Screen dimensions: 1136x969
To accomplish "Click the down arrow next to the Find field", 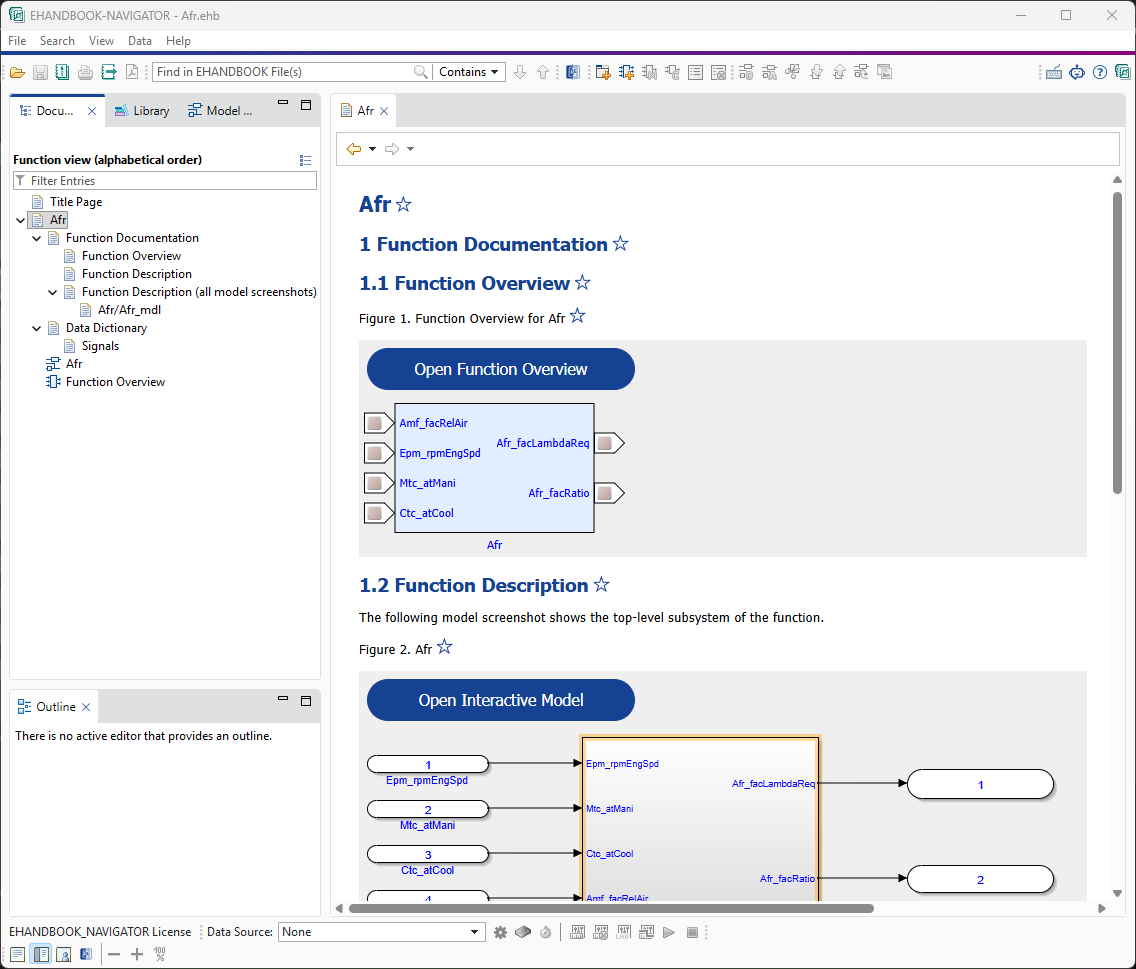I will point(519,72).
